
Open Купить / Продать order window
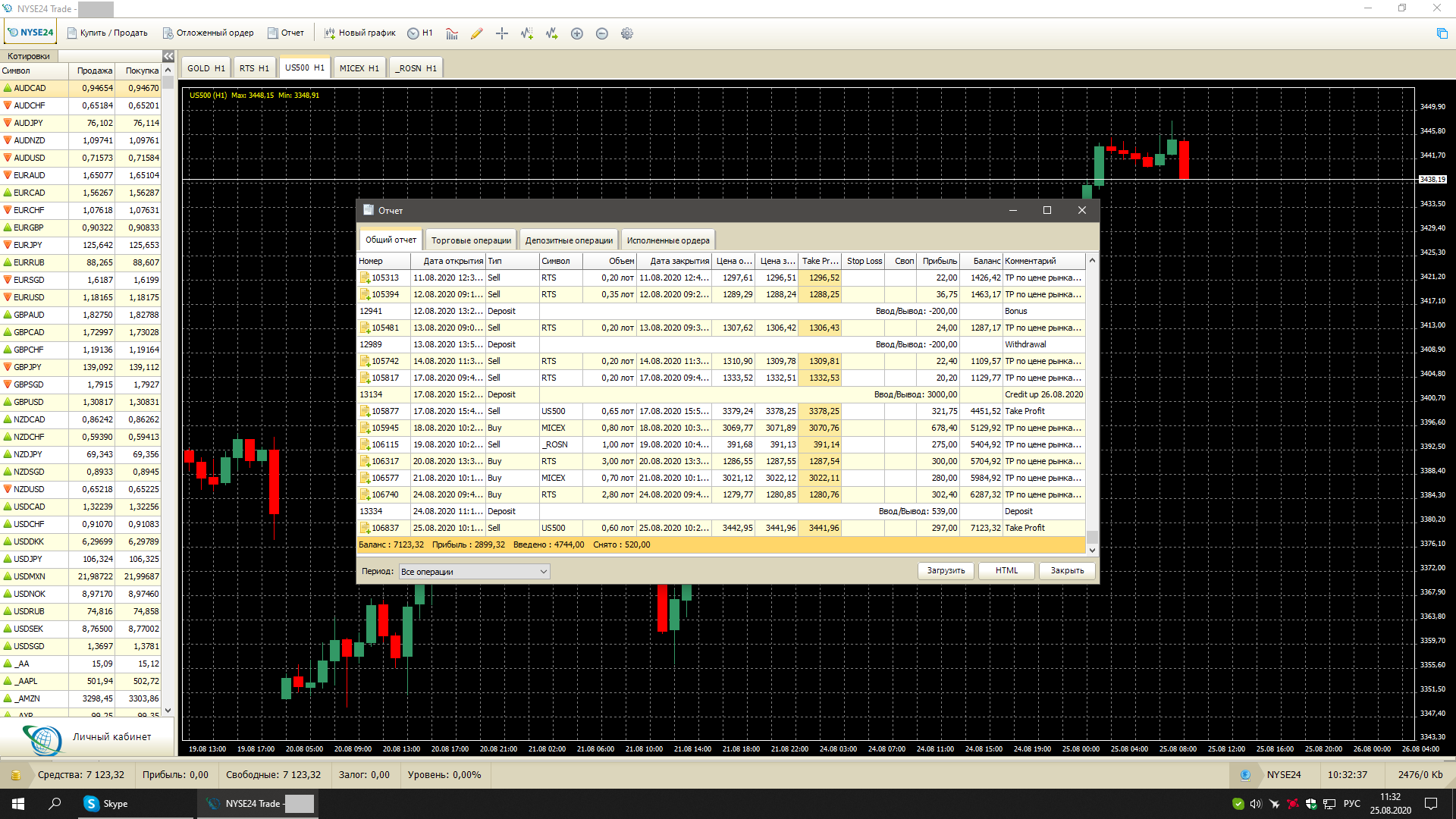pyautogui.click(x=107, y=33)
